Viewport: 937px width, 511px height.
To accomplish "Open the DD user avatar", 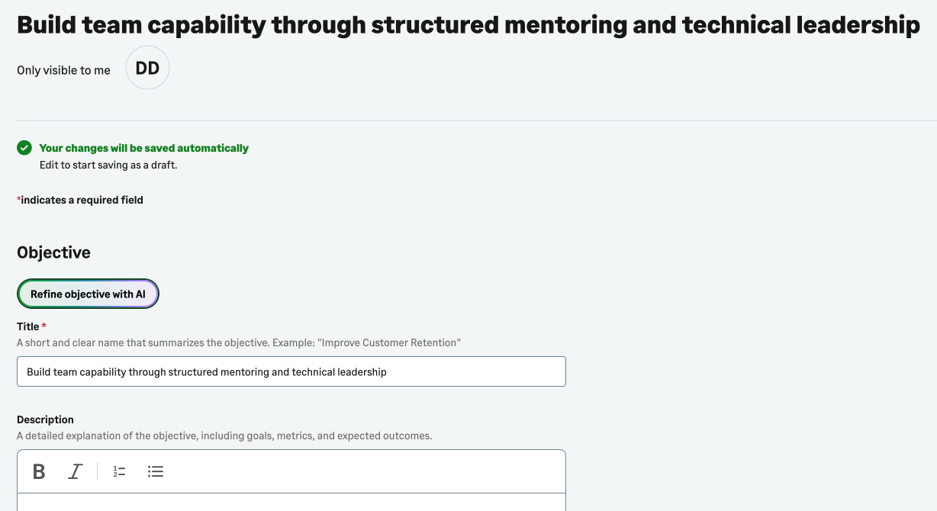I will click(x=148, y=68).
